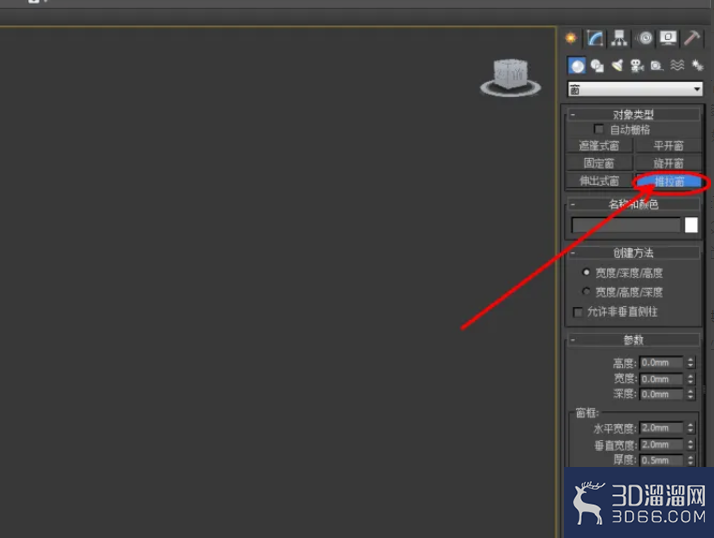This screenshot has width=714, height=538.
Task: Switch to the Modify panel tab
Action: click(595, 38)
